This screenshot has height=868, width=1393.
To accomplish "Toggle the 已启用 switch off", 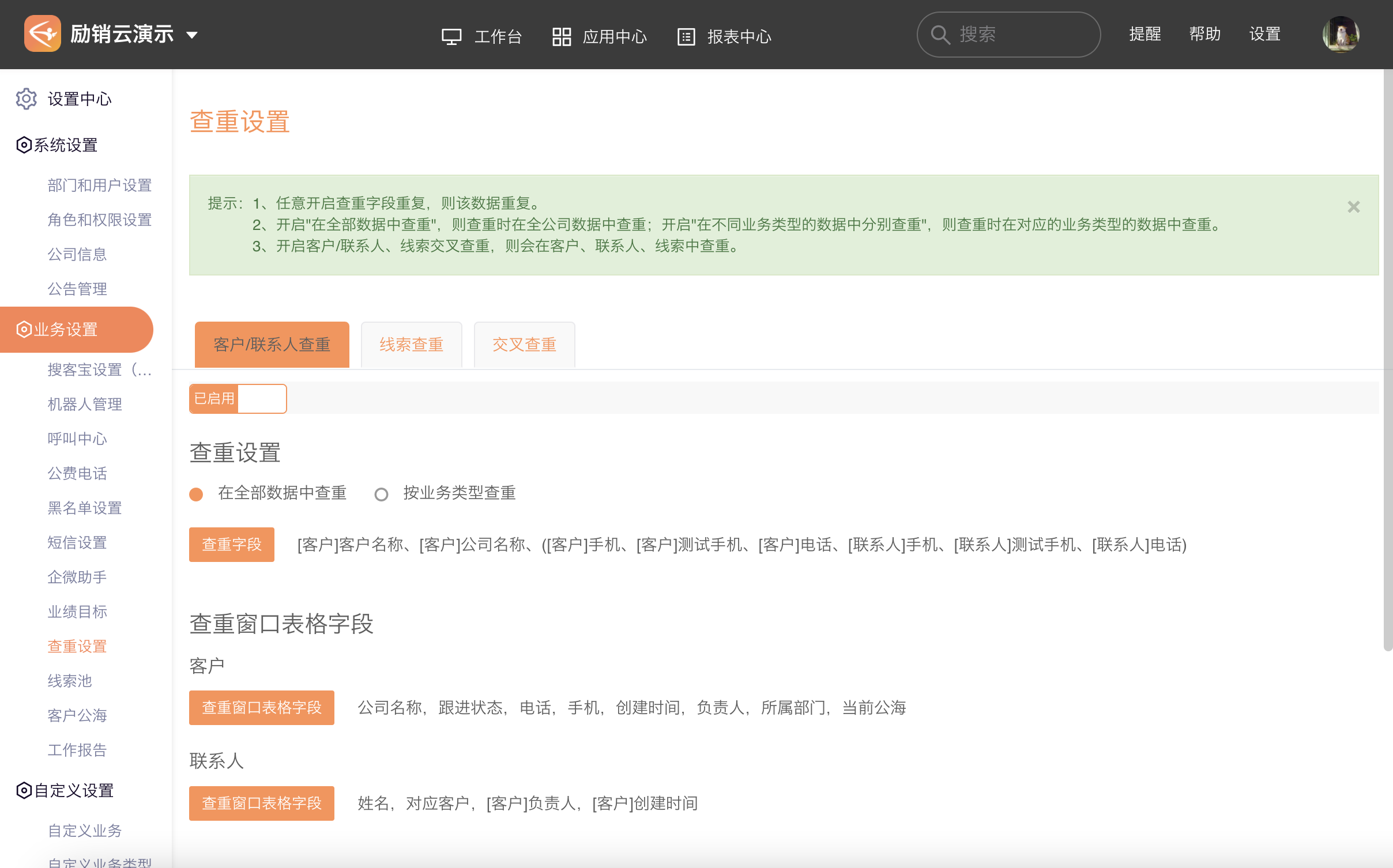I will point(238,399).
